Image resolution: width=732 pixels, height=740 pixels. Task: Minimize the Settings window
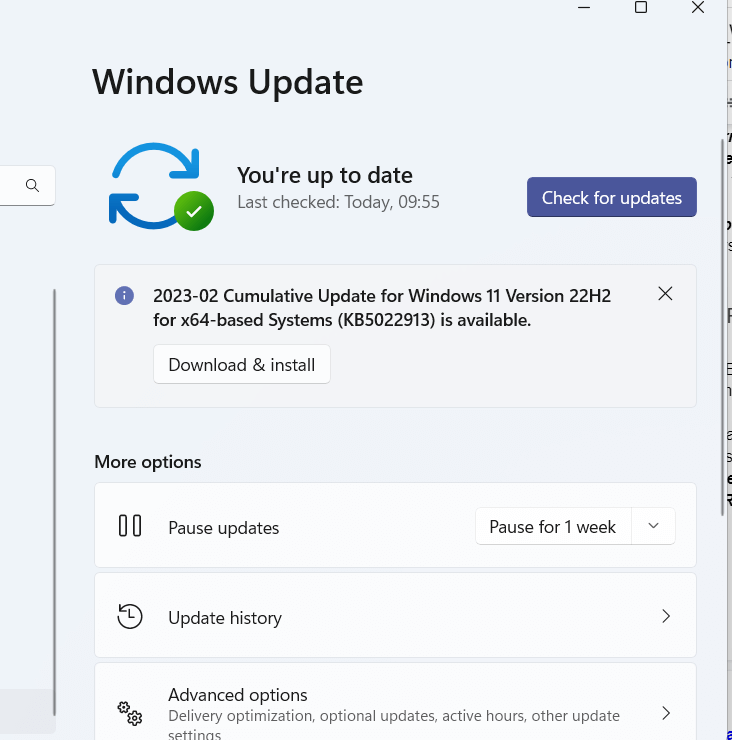click(x=584, y=8)
